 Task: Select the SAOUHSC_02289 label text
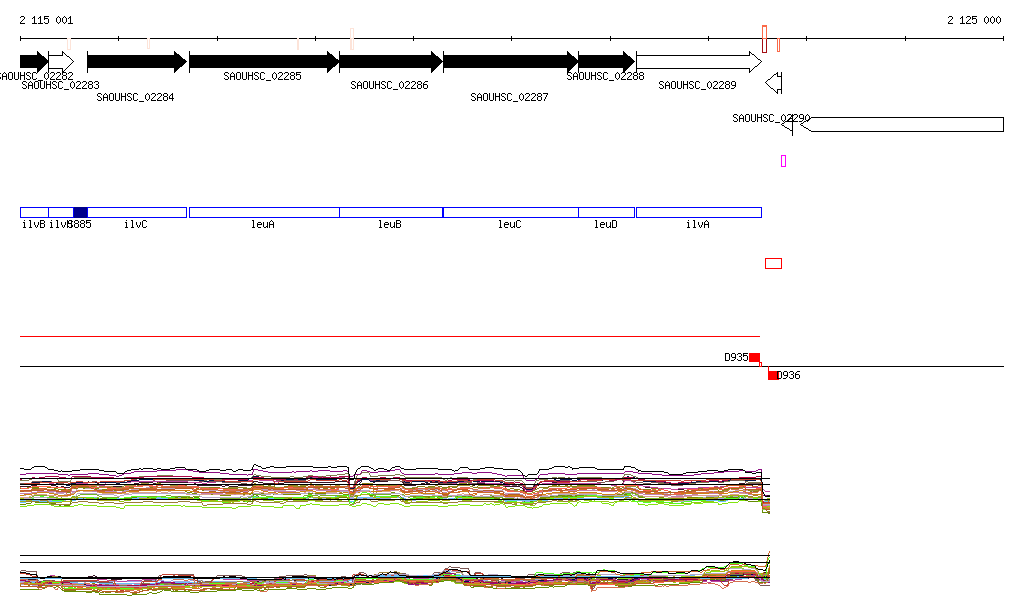click(x=697, y=86)
